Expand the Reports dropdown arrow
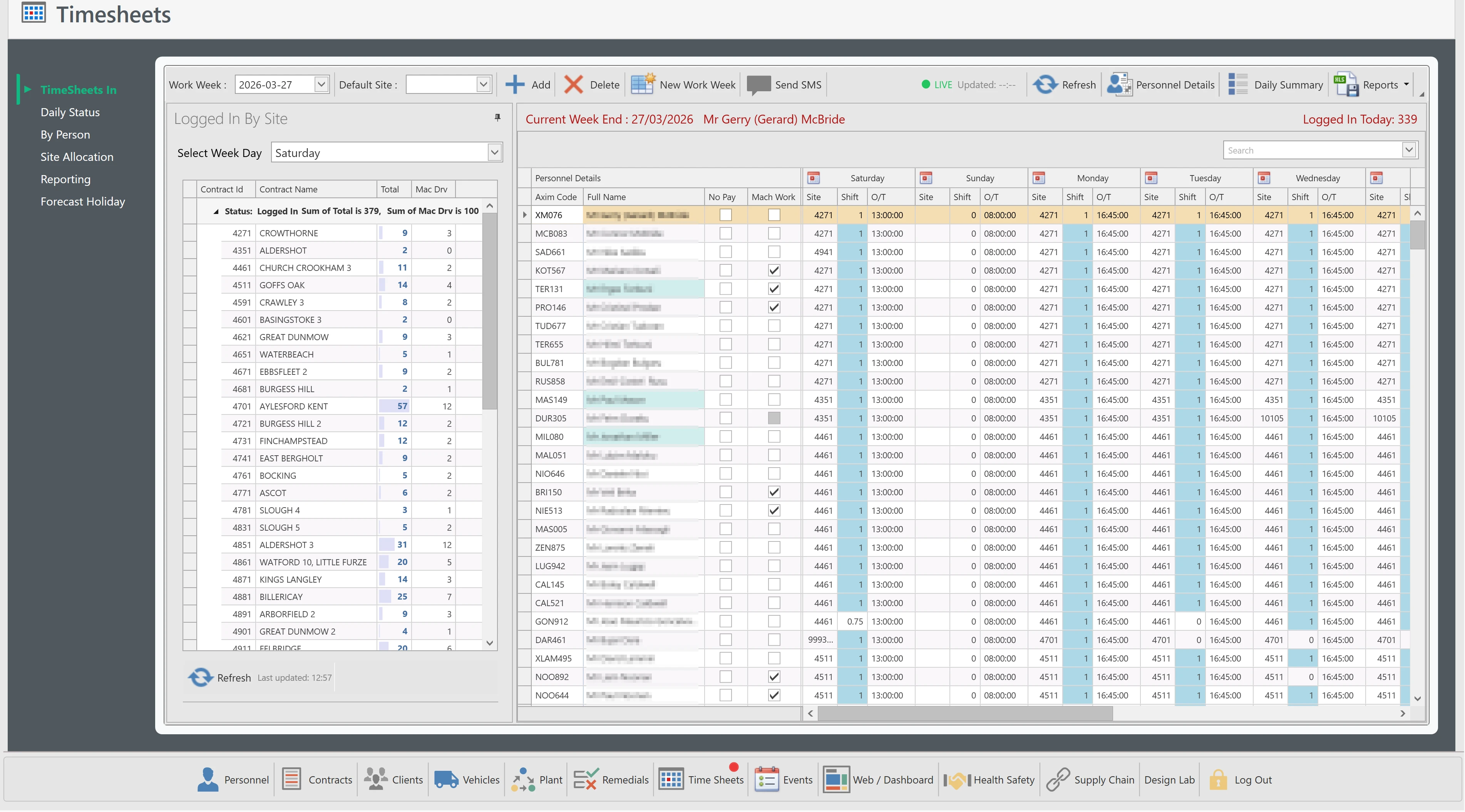 click(x=1407, y=84)
